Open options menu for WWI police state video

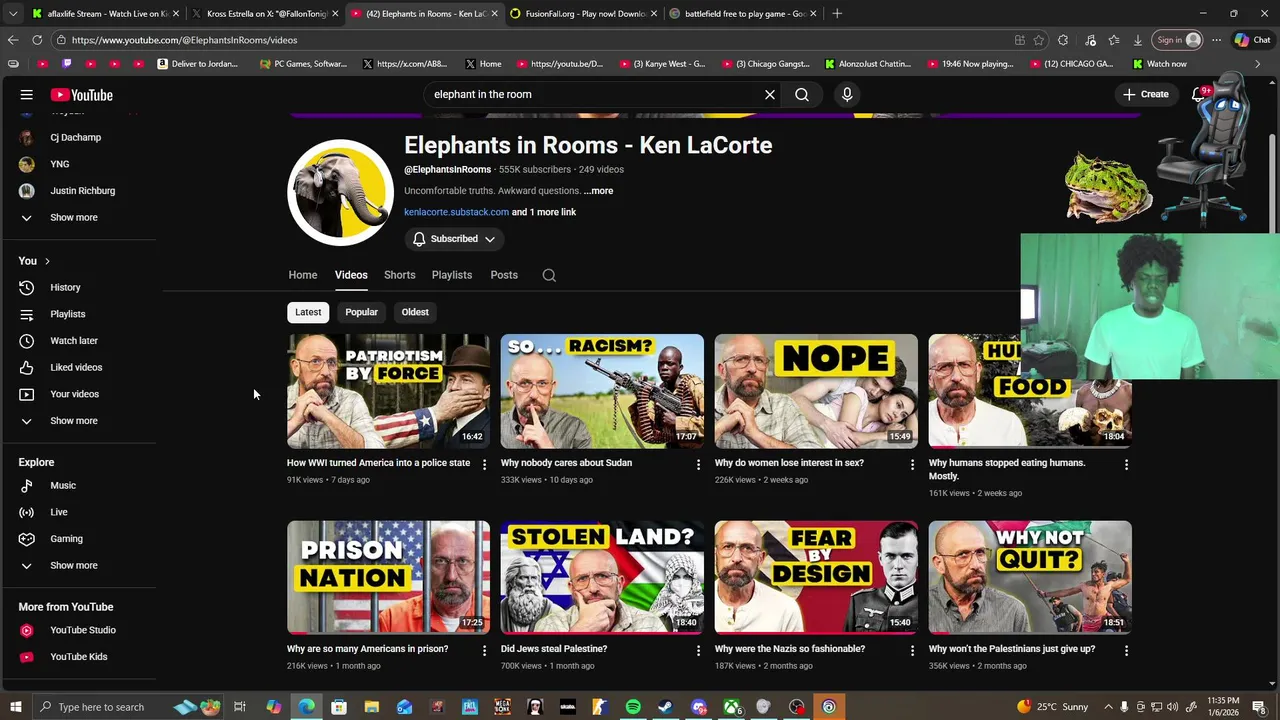pos(484,464)
